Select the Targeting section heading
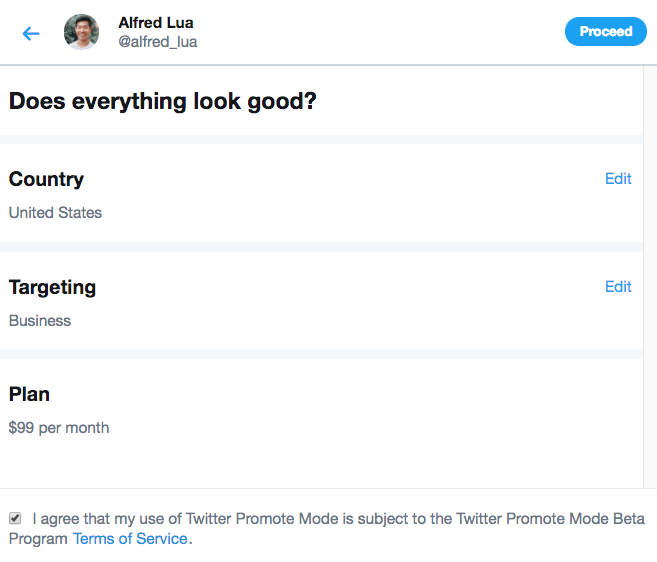This screenshot has height=562, width=657. click(x=52, y=287)
